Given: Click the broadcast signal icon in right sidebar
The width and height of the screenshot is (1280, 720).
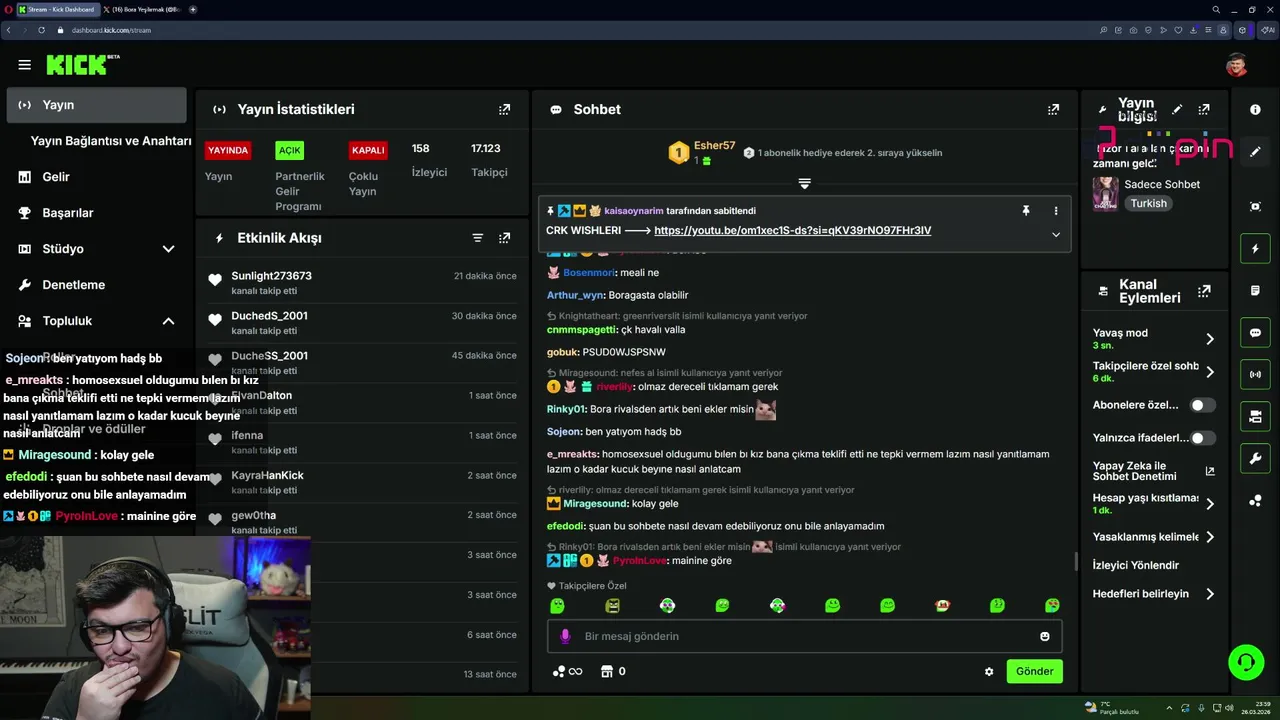Looking at the screenshot, I should point(1255,375).
